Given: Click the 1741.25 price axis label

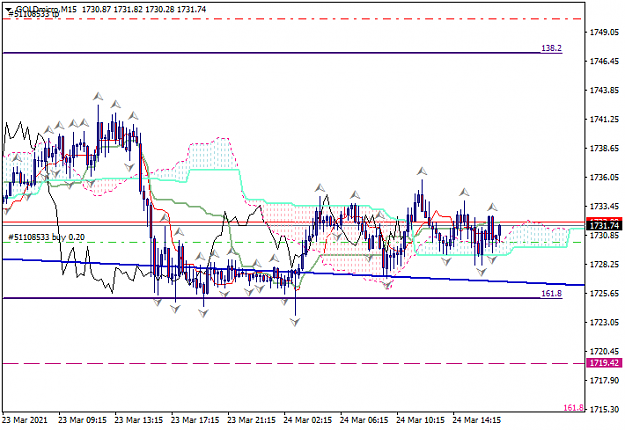Looking at the screenshot, I should tap(604, 119).
